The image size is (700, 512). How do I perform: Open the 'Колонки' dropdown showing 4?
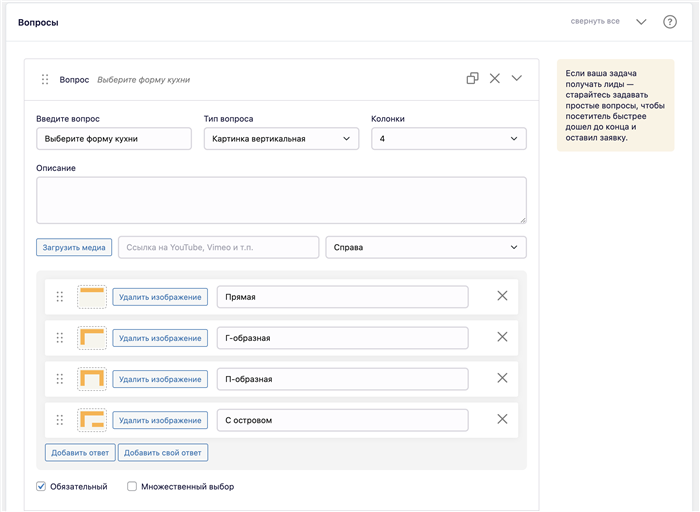coord(449,139)
